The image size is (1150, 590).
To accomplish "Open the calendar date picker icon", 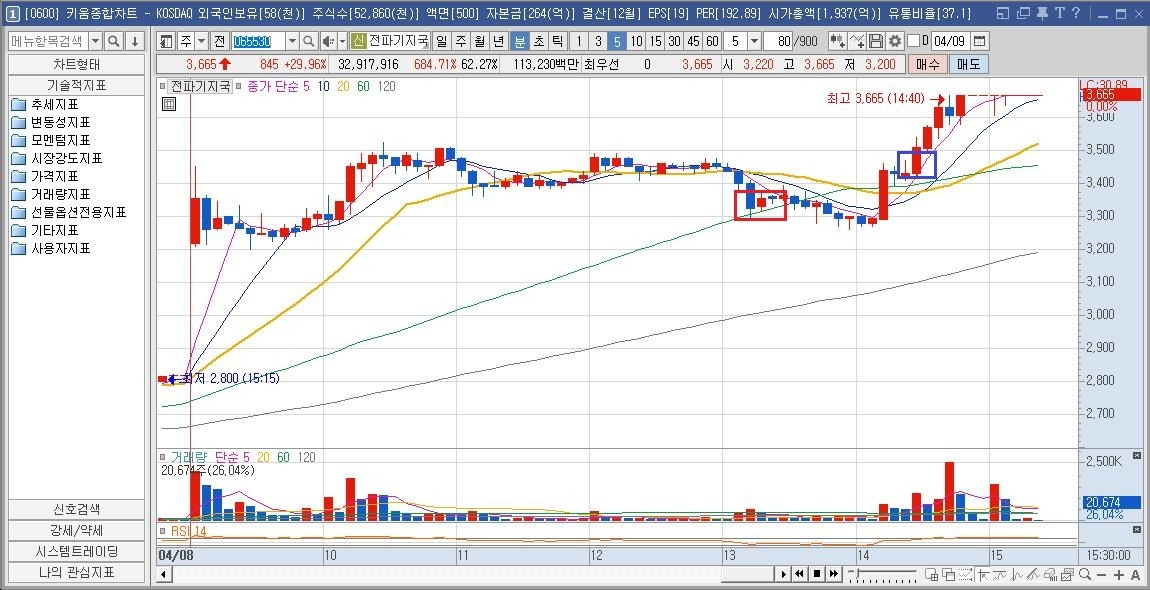I will tap(980, 41).
